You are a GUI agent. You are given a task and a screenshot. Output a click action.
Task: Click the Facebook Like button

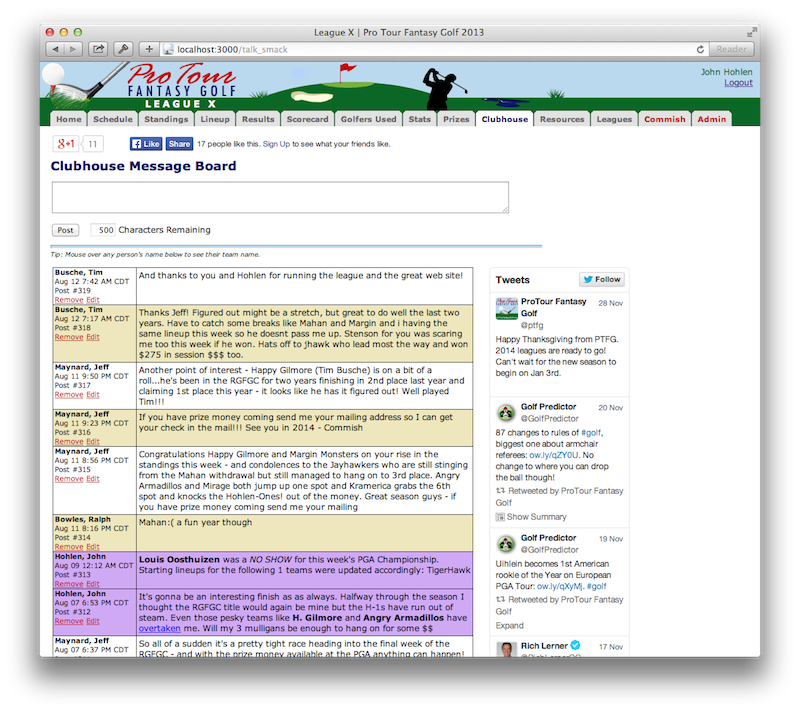146,144
